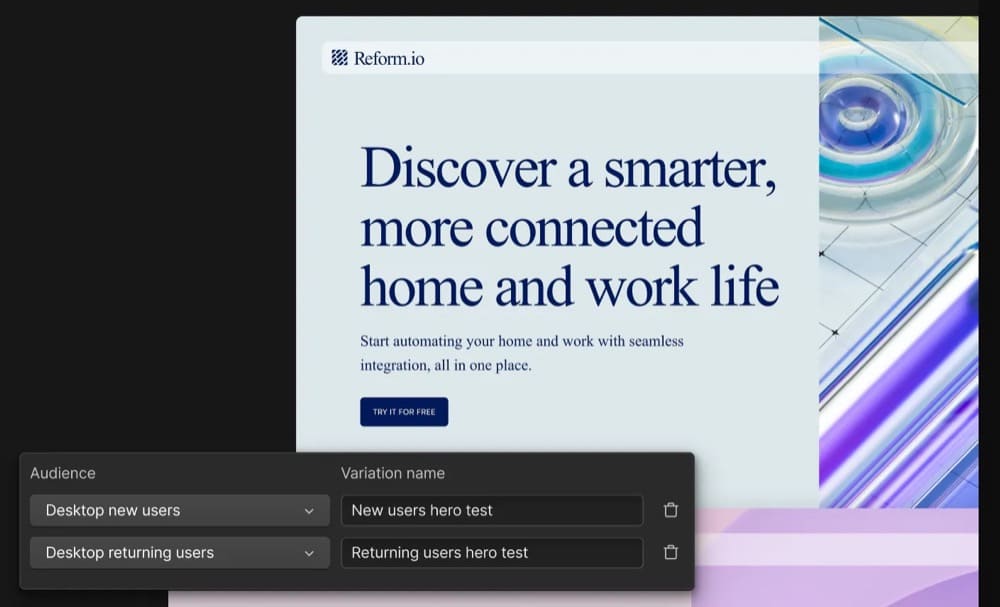Click the Variation name column label
Viewport: 1000px width, 607px height.
tap(393, 473)
